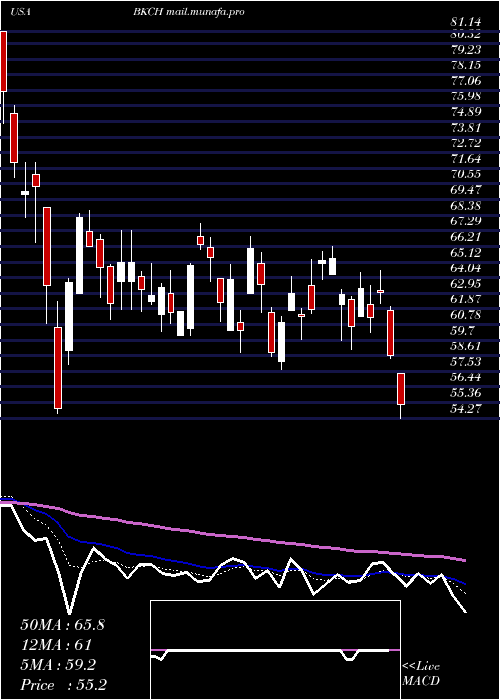Viewport: 500px width, 700px height.
Task: Click the price label 77.06
Action: click(x=467, y=81)
